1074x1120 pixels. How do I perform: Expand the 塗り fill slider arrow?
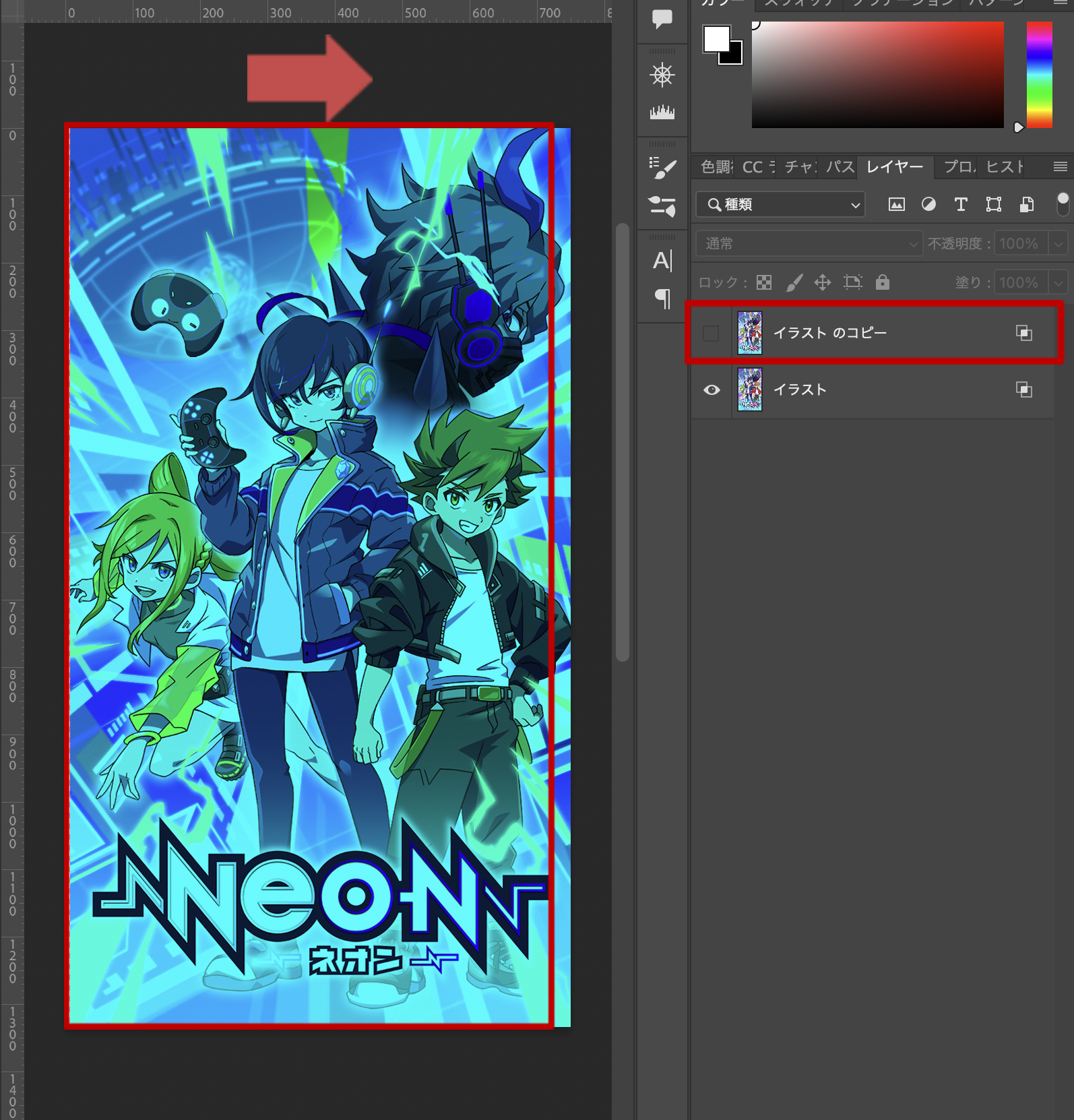[1059, 283]
